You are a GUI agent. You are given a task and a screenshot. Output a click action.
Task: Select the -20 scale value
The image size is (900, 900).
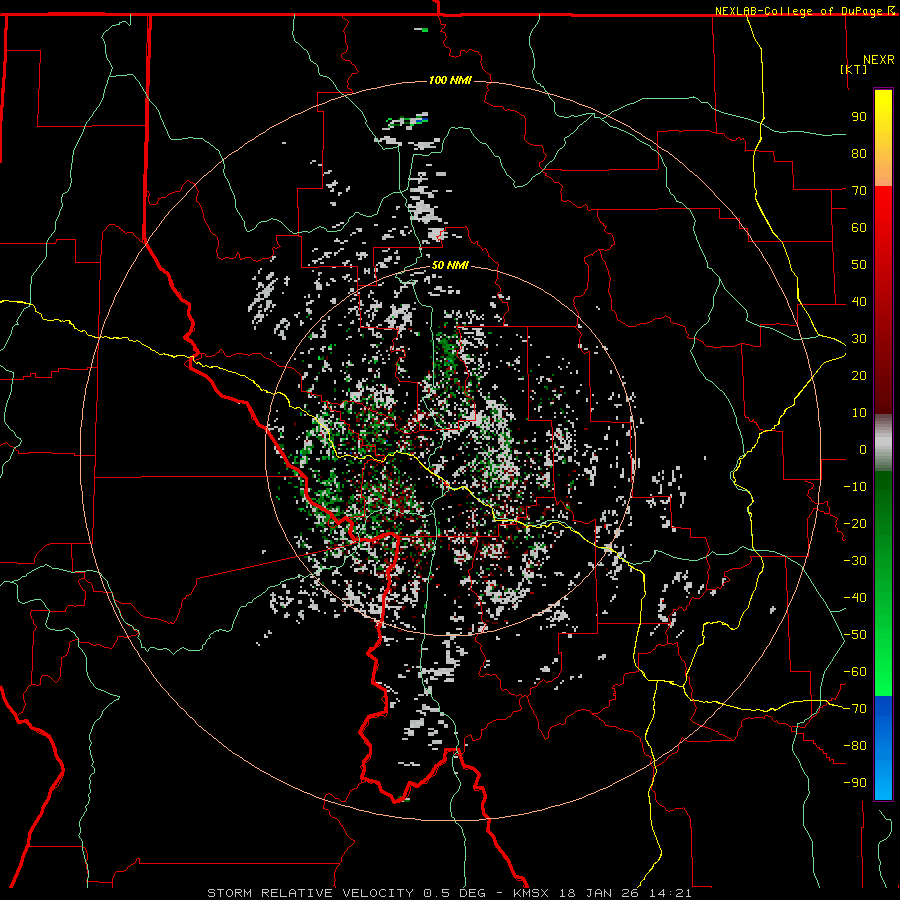tap(855, 523)
